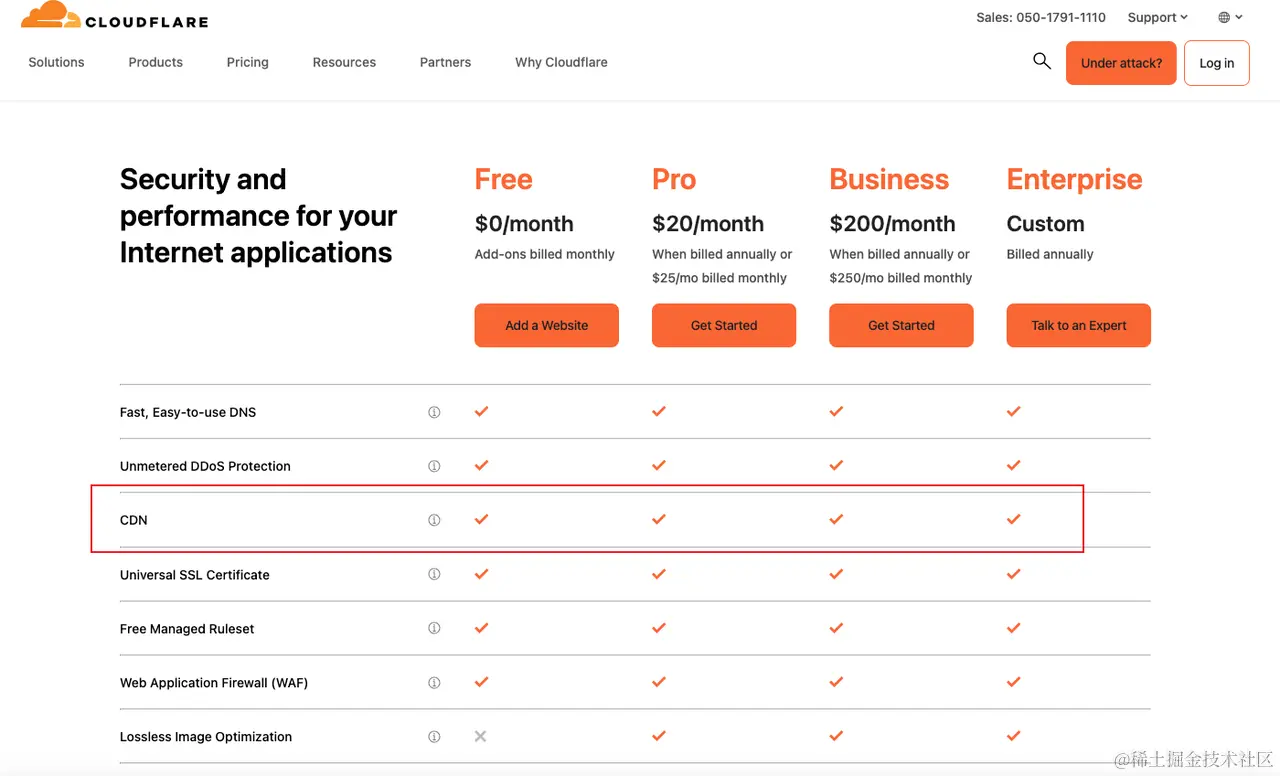The height and width of the screenshot is (776, 1280).
Task: Click info icon for Lossless Image Optimization
Action: (x=434, y=737)
